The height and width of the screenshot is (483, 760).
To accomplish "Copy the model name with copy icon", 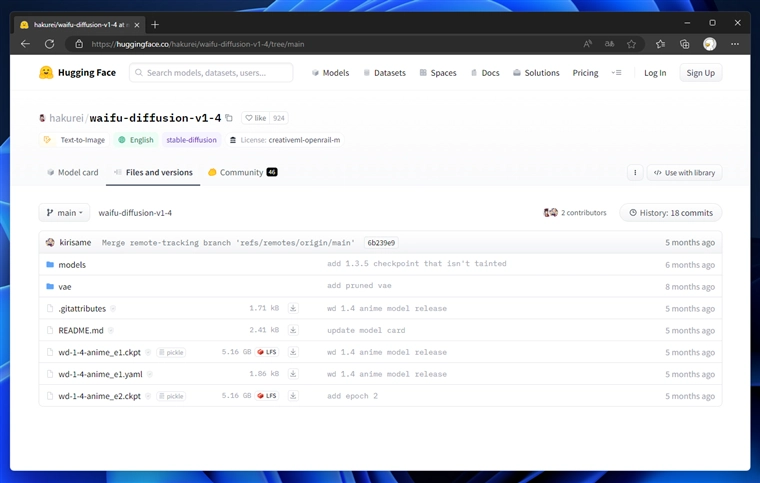I will (x=229, y=118).
